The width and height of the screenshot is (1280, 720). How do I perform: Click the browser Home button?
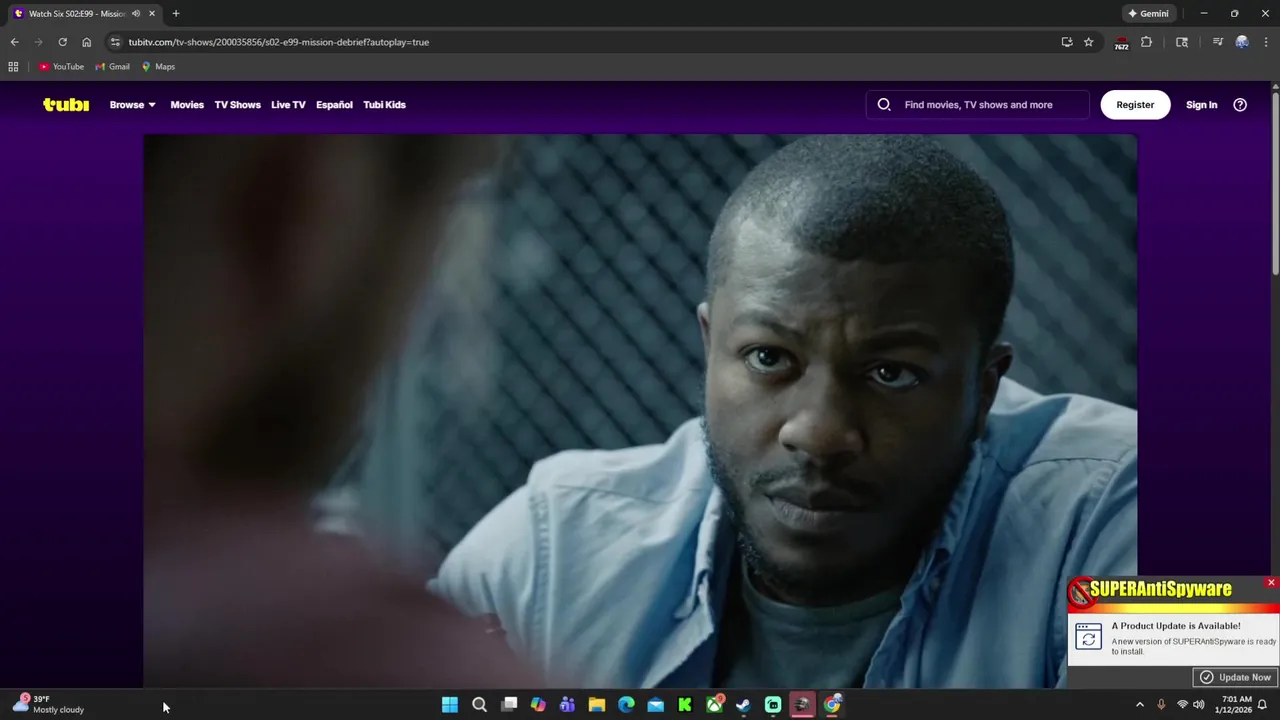[86, 42]
